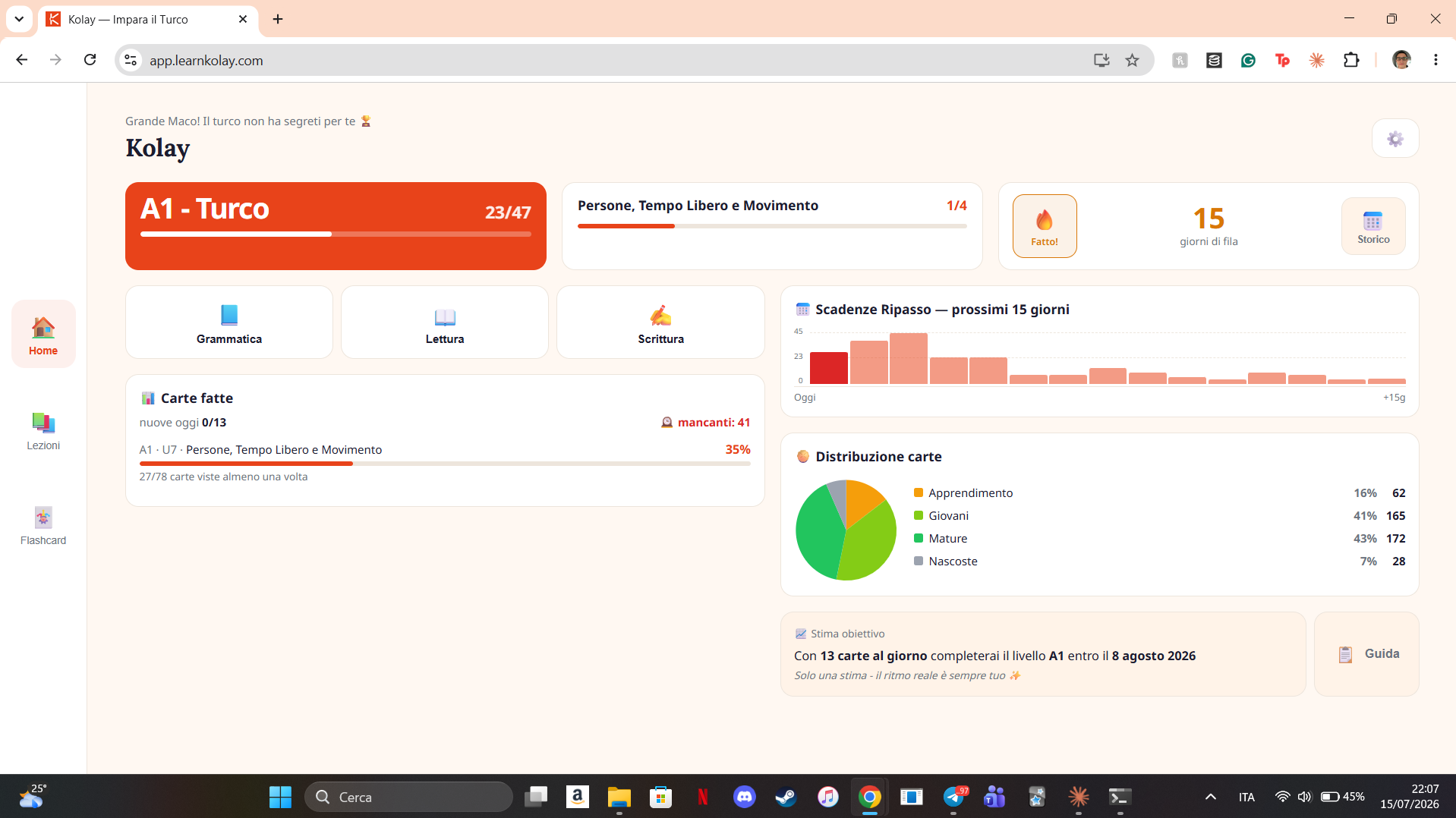Open Steam from the taskbar

pyautogui.click(x=786, y=797)
